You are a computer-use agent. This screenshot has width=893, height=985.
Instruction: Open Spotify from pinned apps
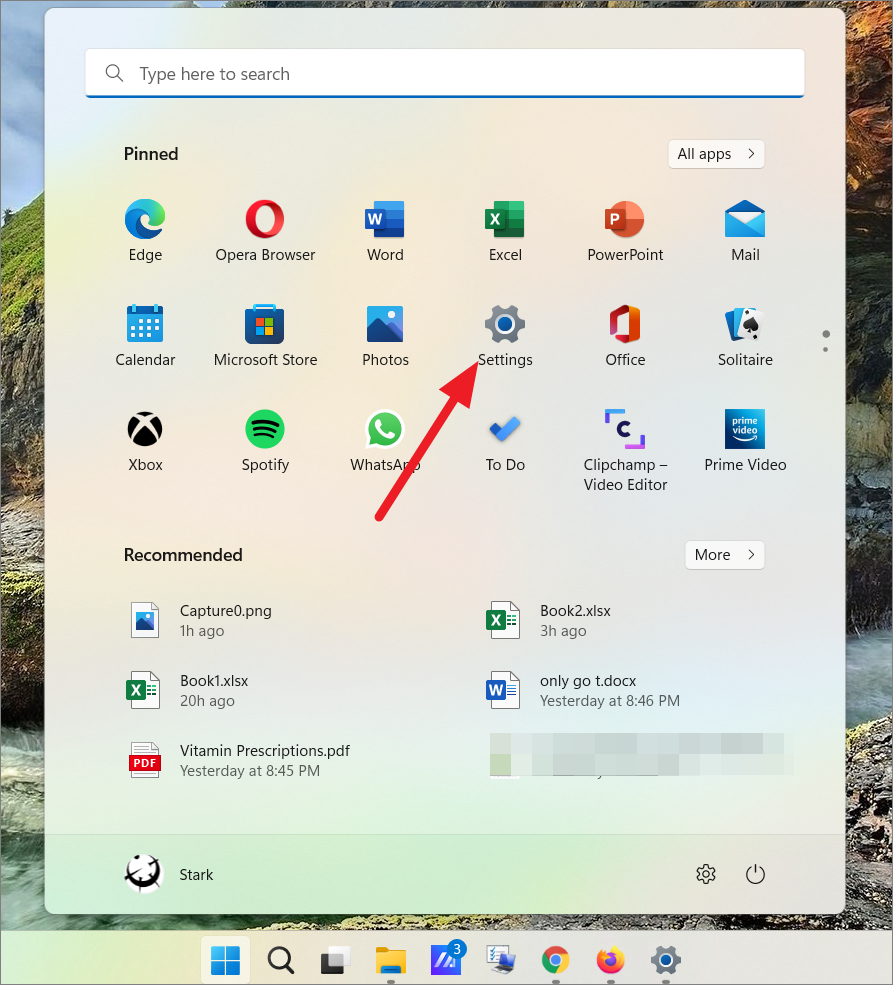pos(265,440)
